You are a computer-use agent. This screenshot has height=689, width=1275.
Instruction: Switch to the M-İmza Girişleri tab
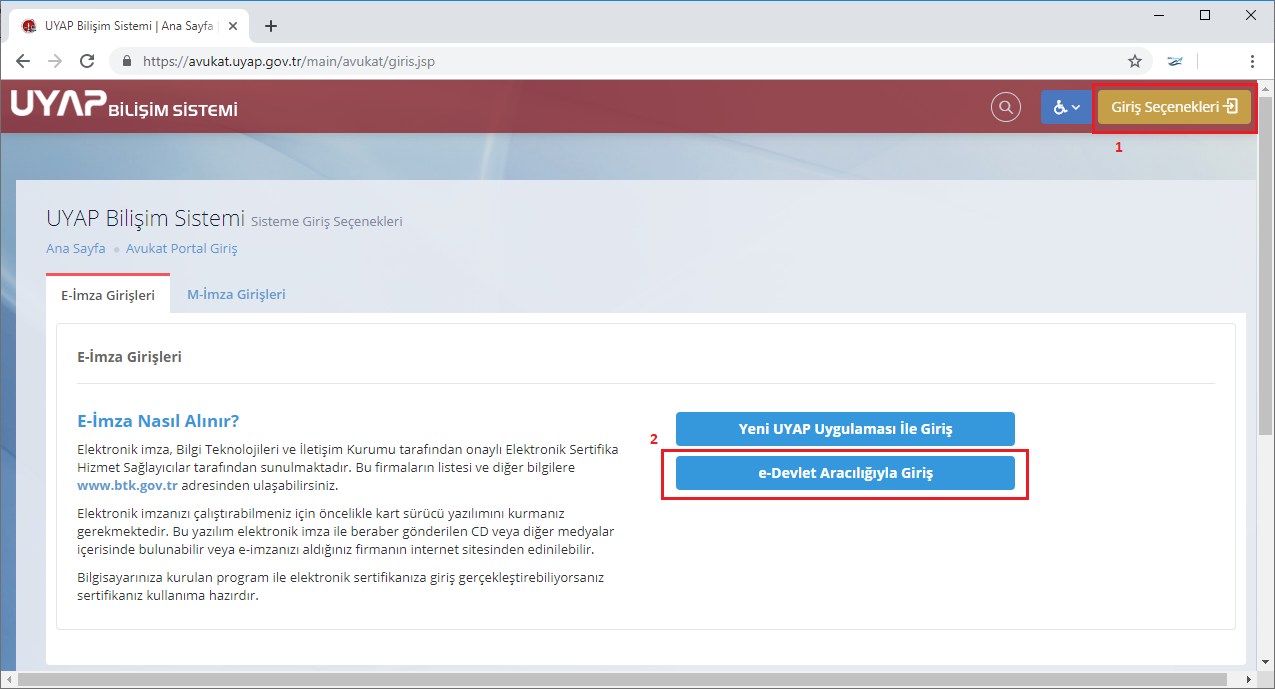tap(236, 294)
